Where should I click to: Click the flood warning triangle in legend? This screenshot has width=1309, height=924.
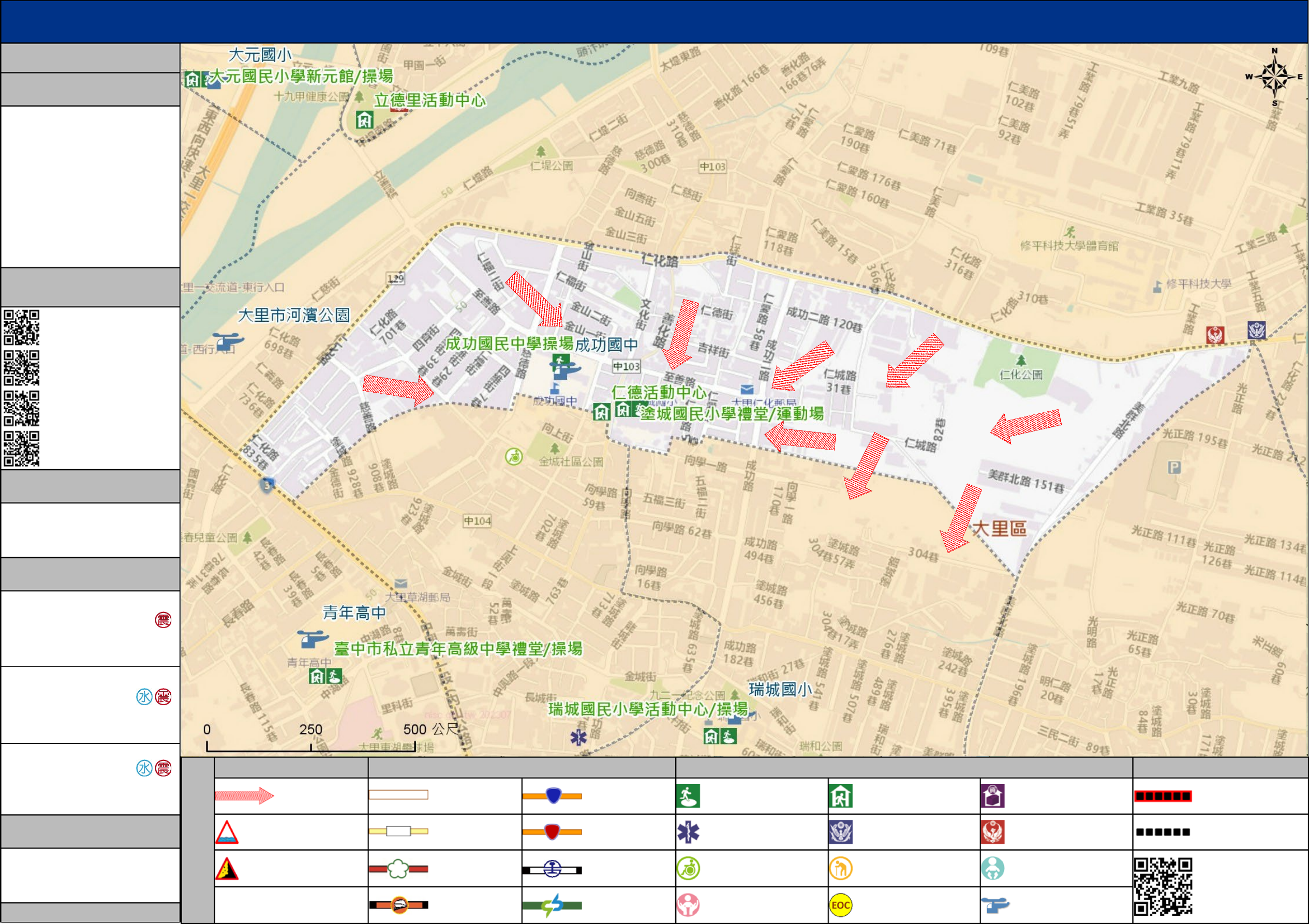coord(227,832)
